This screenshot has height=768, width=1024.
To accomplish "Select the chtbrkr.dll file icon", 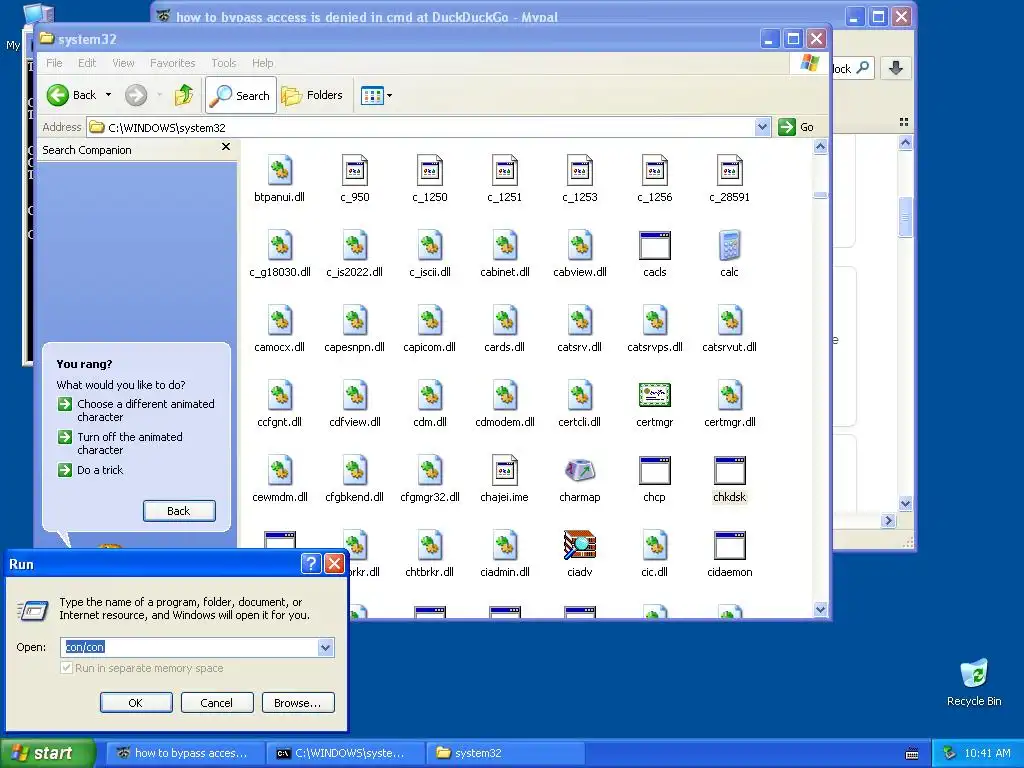I will [430, 545].
